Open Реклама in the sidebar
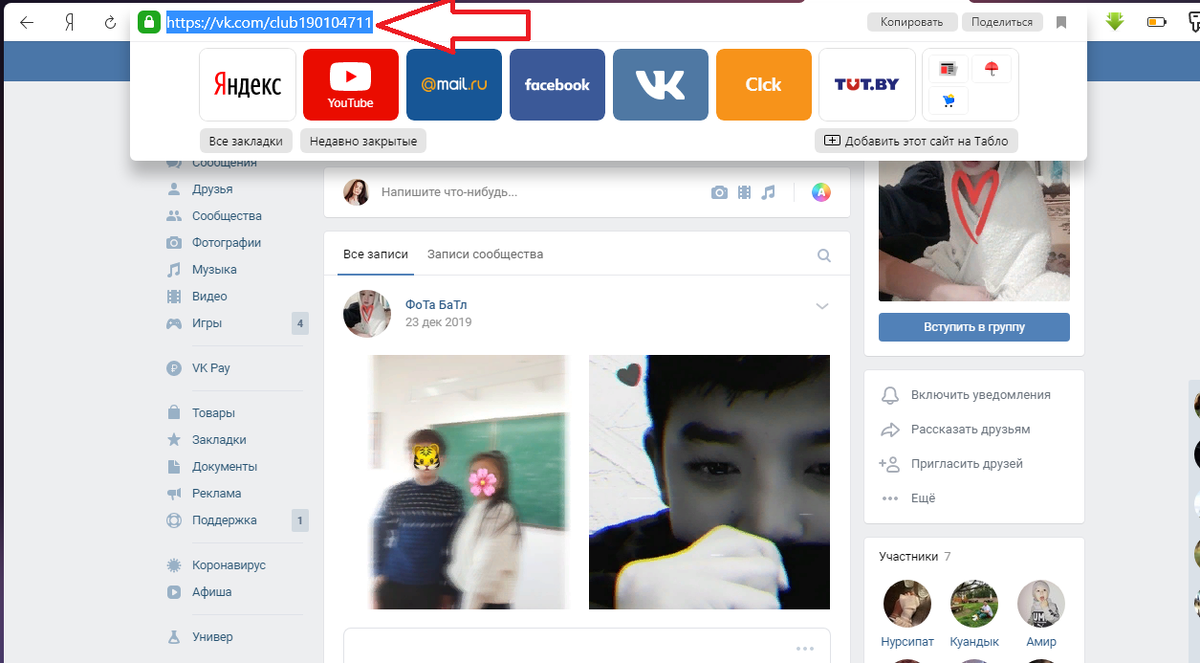1200x663 pixels. tap(217, 494)
